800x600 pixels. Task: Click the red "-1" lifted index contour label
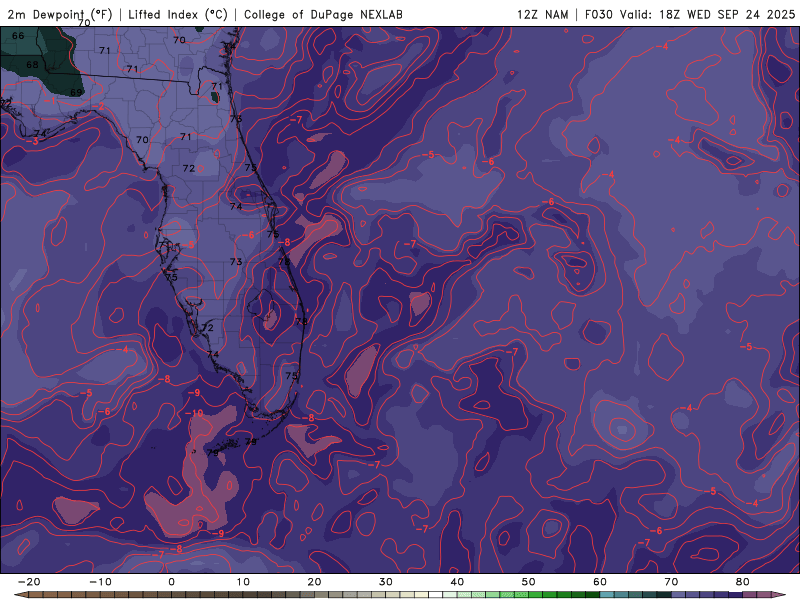50,101
